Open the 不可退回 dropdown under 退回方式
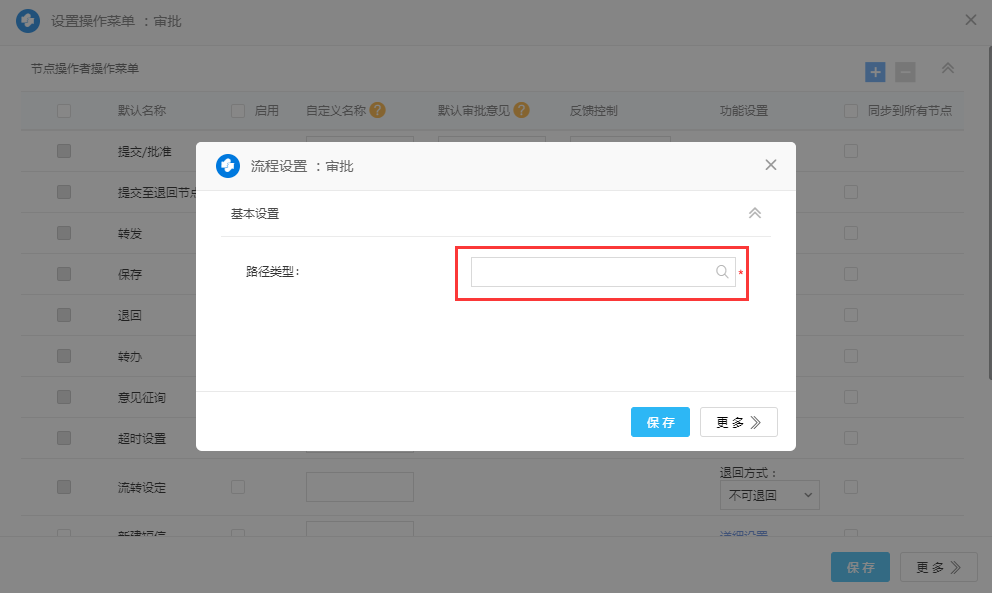The height and width of the screenshot is (593, 992). click(769, 495)
